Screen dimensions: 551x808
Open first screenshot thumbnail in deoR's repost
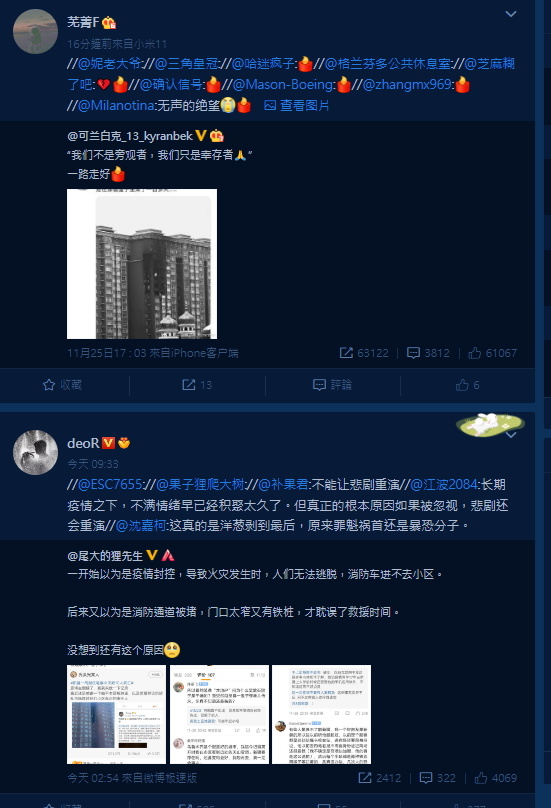point(116,714)
